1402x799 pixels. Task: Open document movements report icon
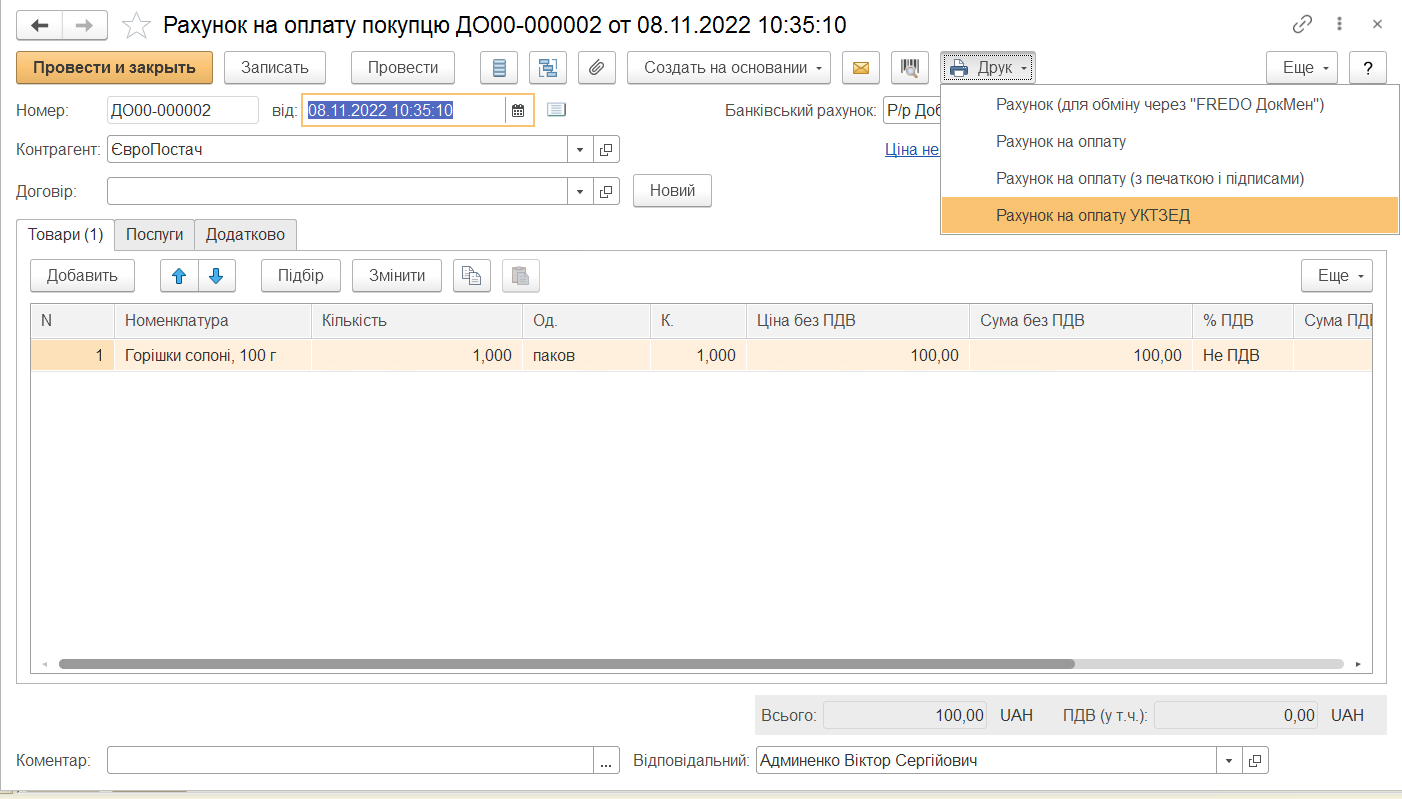tap(499, 68)
